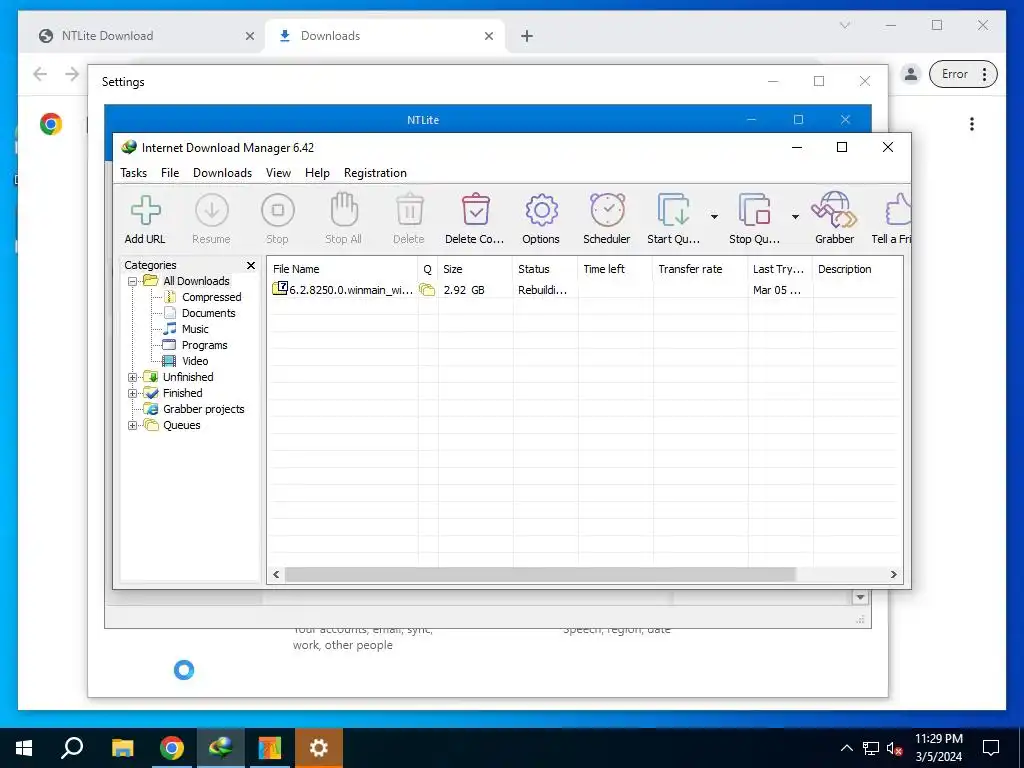Click the muted volume tray icon
Screen dimensions: 1024x768
point(895,748)
